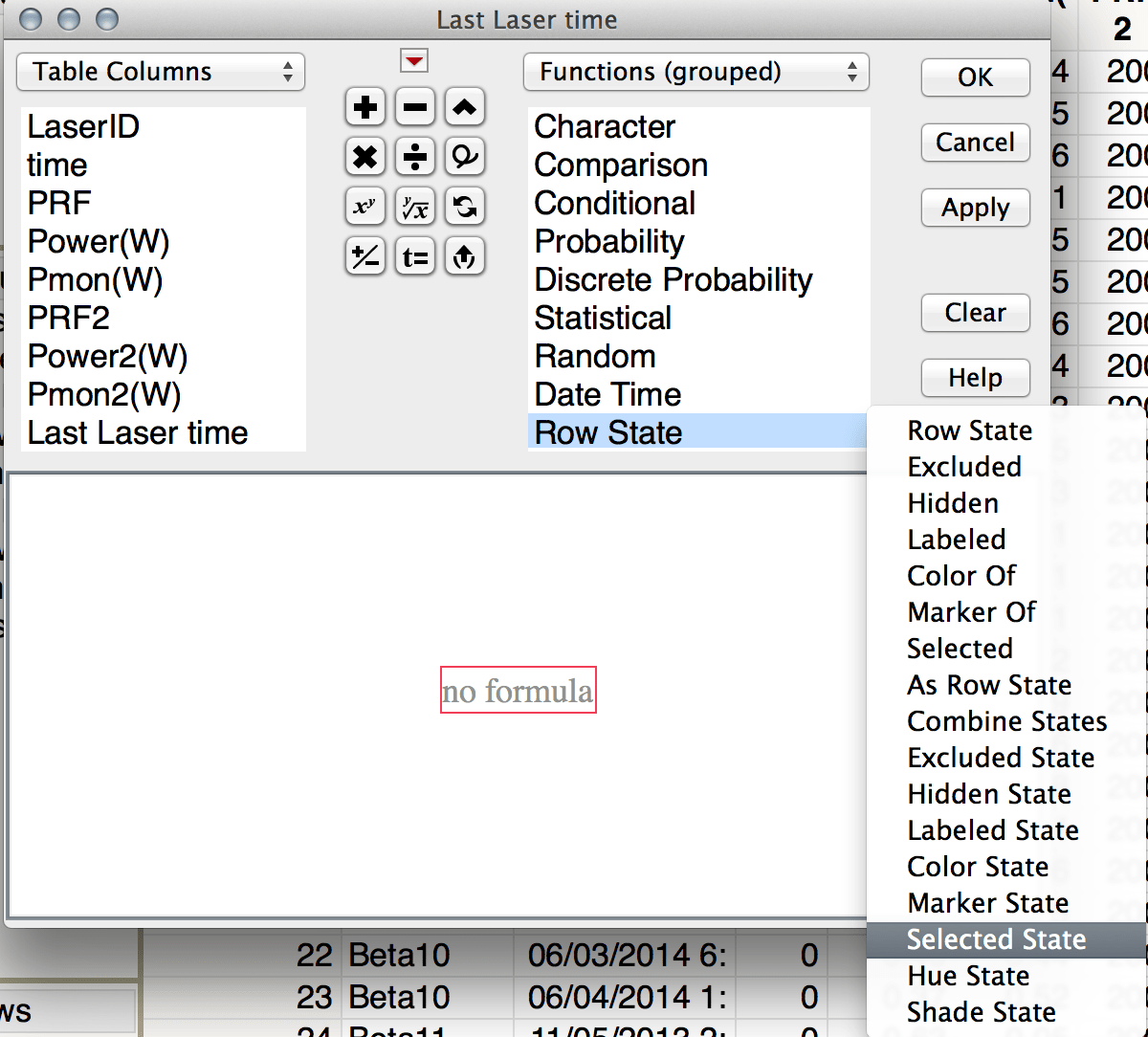Viewport: 1148px width, 1037px height.
Task: Click the Clear button
Action: point(975,313)
